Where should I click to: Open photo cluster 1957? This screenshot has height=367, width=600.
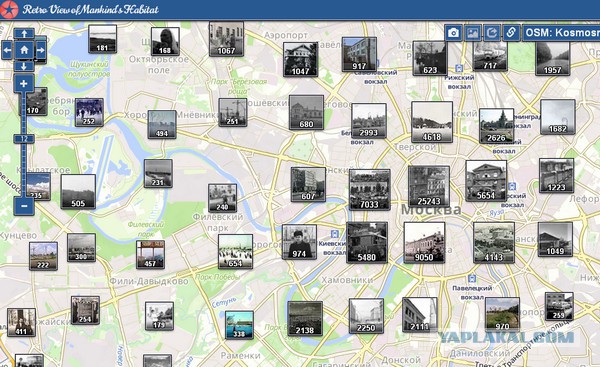coord(553,58)
